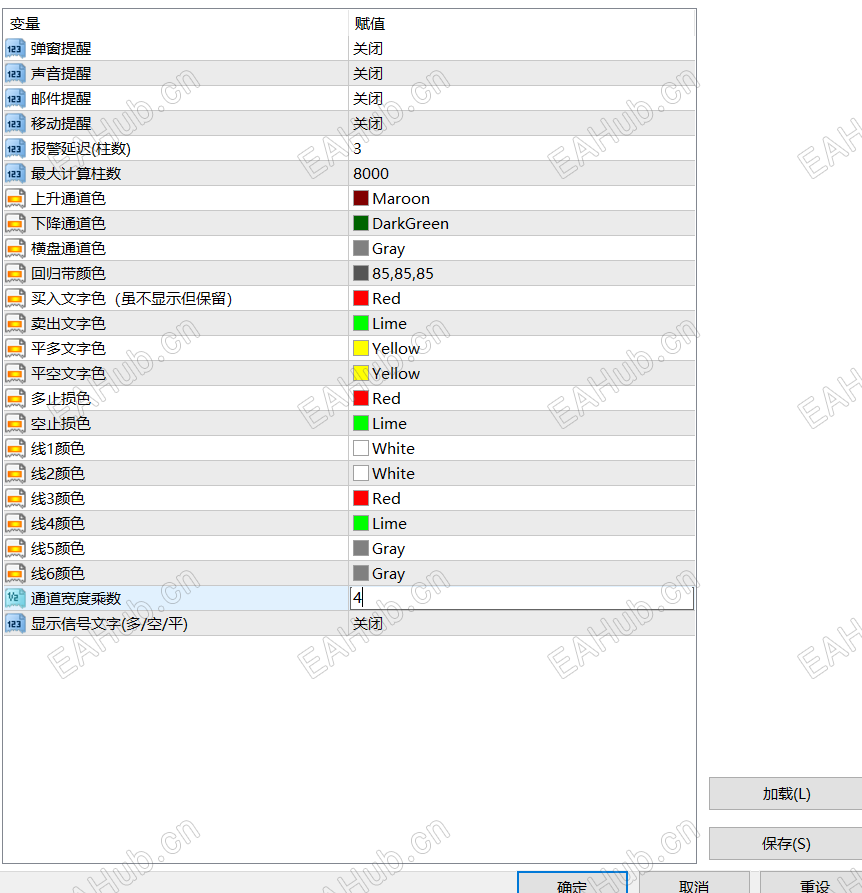The height and width of the screenshot is (893, 862).
Task: Select the Maroon swatch for 上升通道色
Action: 361,198
